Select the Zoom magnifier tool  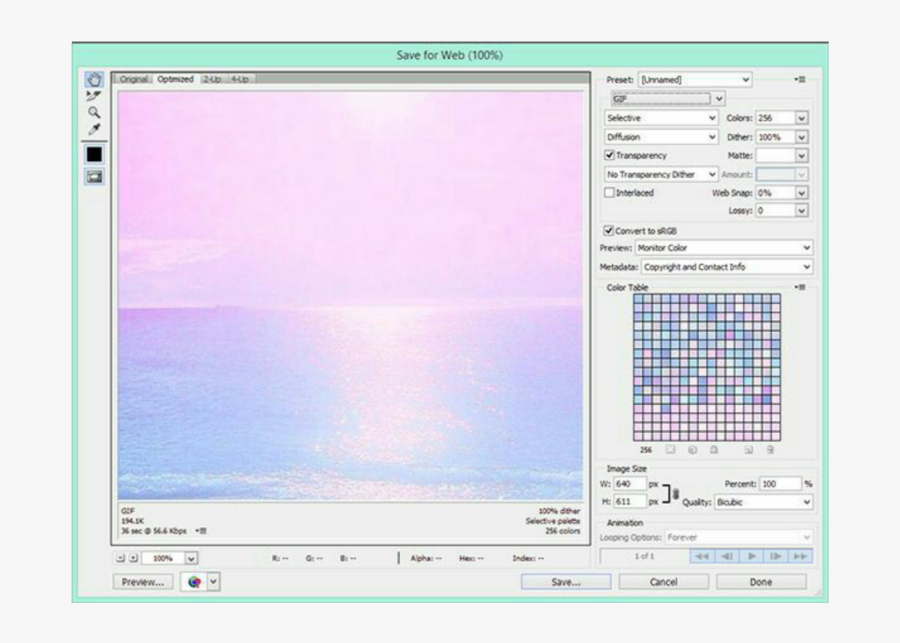point(94,113)
